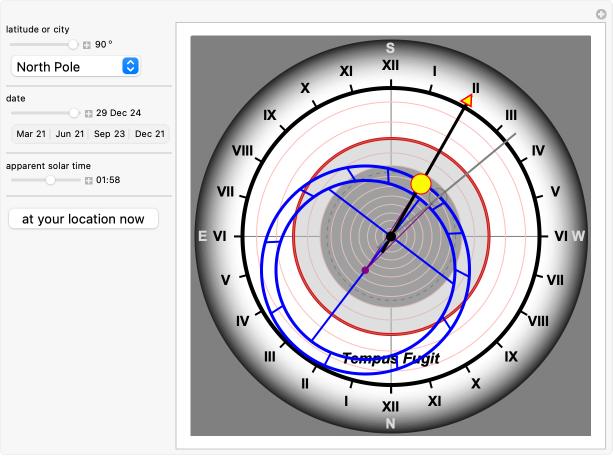Select the Mar 21 date preset
The height and width of the screenshot is (456, 613).
coord(30,134)
